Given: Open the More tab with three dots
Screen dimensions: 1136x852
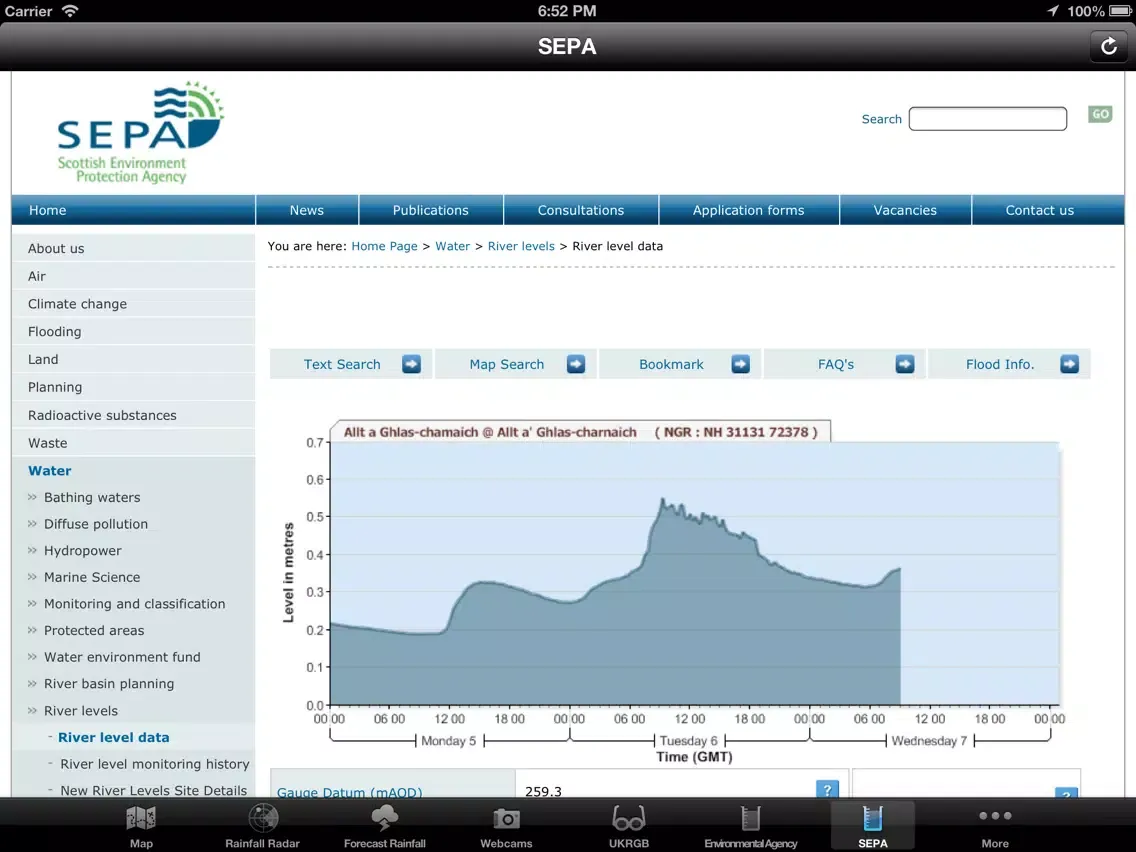Looking at the screenshot, I should (995, 826).
